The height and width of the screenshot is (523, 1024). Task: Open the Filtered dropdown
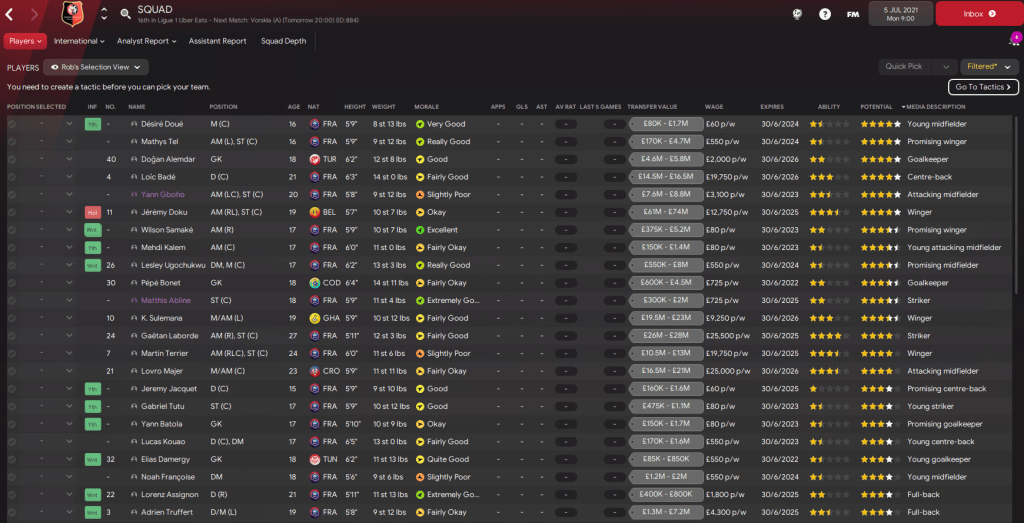(x=988, y=67)
